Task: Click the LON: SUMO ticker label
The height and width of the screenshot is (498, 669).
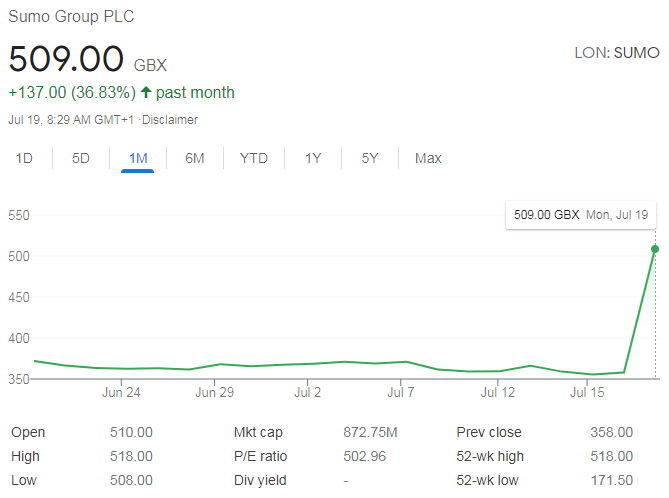Action: [x=617, y=53]
